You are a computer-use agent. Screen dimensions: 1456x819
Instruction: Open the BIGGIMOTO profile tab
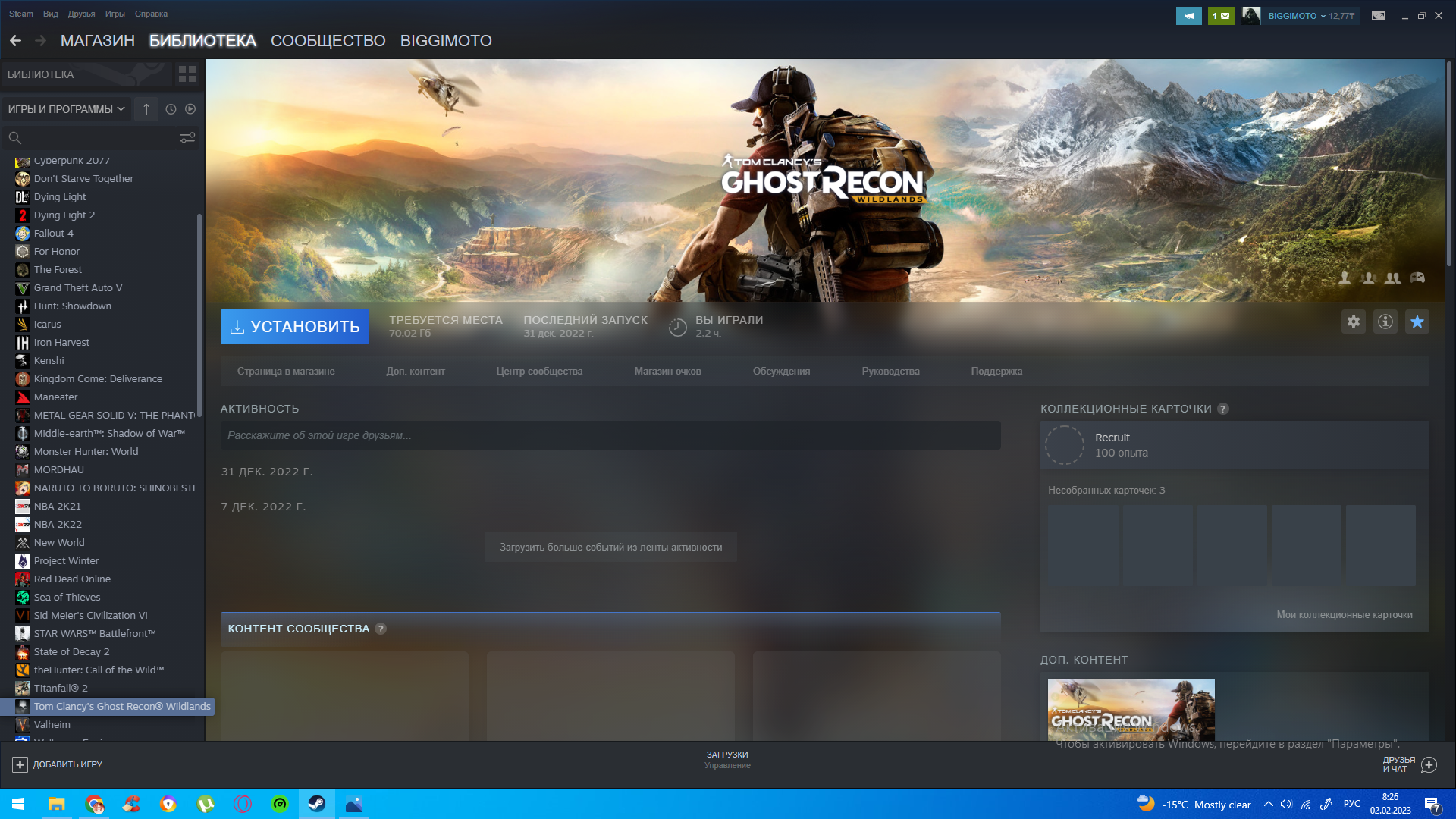(x=446, y=41)
